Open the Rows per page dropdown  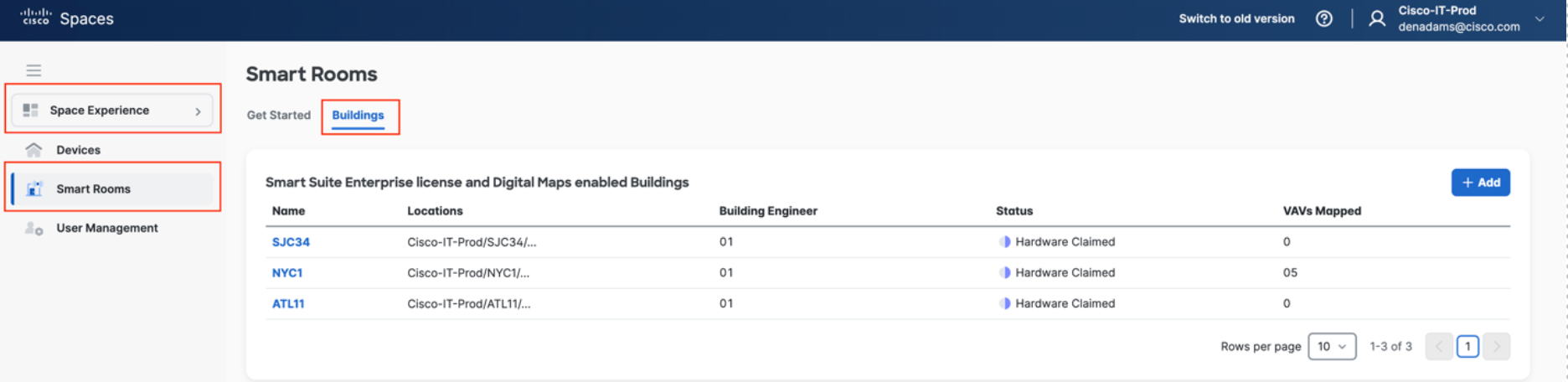[1332, 347]
